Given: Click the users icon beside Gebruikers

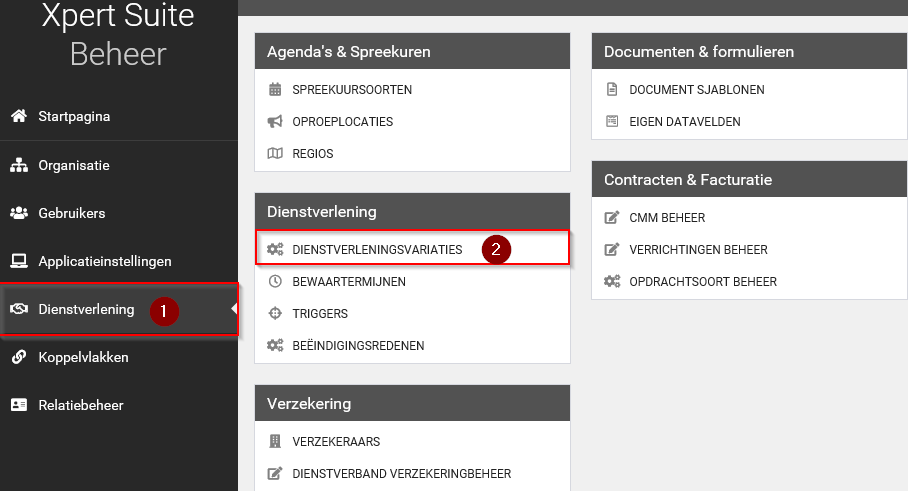Looking at the screenshot, I should [18, 213].
